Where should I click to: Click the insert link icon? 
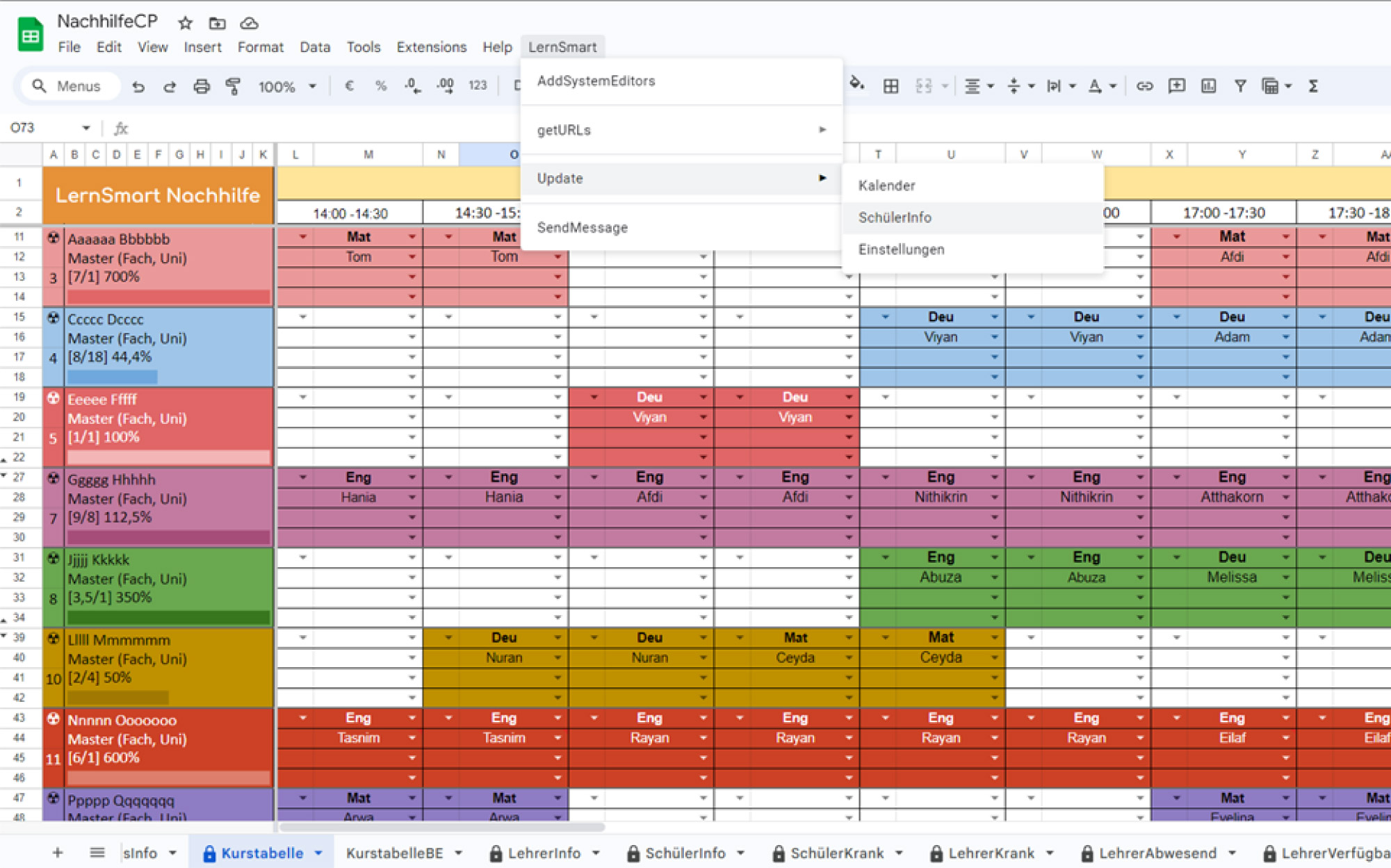[1144, 86]
